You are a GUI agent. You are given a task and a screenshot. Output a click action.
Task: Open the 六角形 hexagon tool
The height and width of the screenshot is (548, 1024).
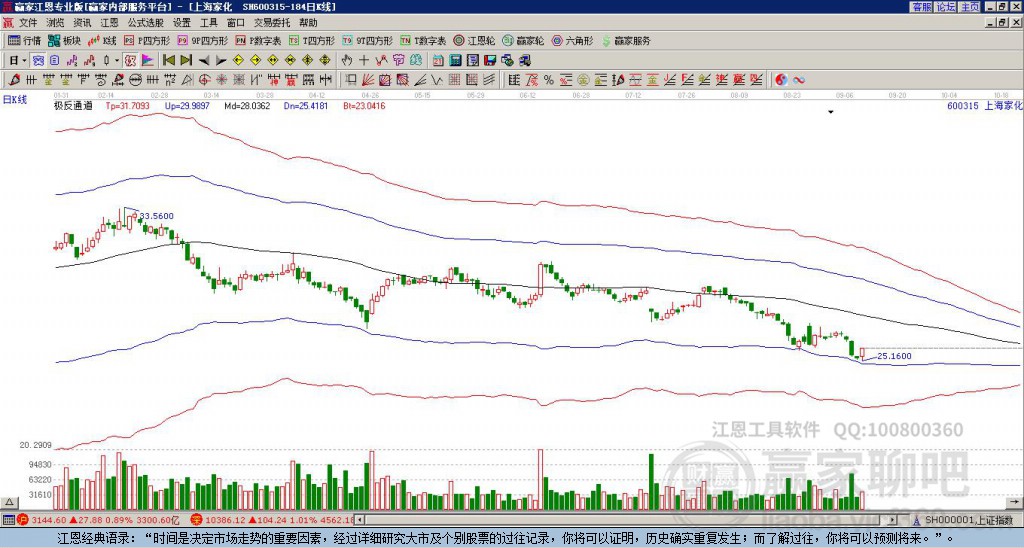pos(573,40)
